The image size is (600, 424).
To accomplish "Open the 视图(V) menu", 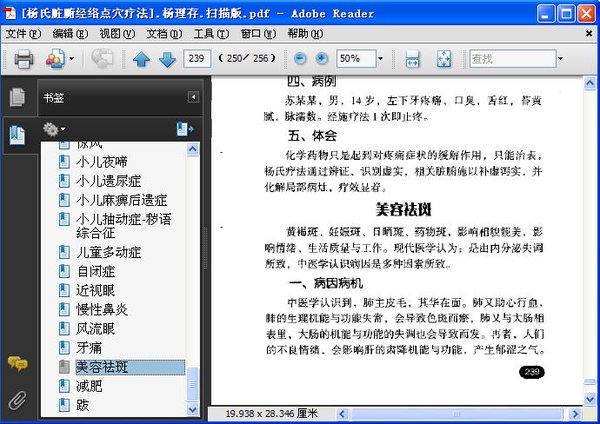I will [x=117, y=34].
